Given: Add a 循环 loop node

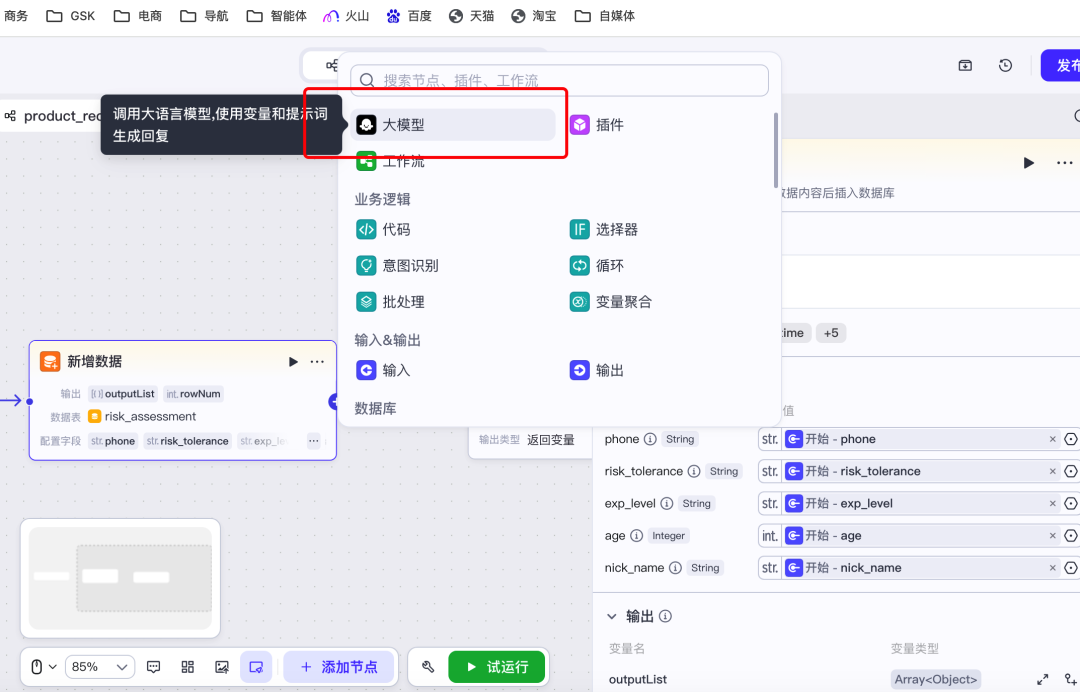Looking at the screenshot, I should point(596,265).
